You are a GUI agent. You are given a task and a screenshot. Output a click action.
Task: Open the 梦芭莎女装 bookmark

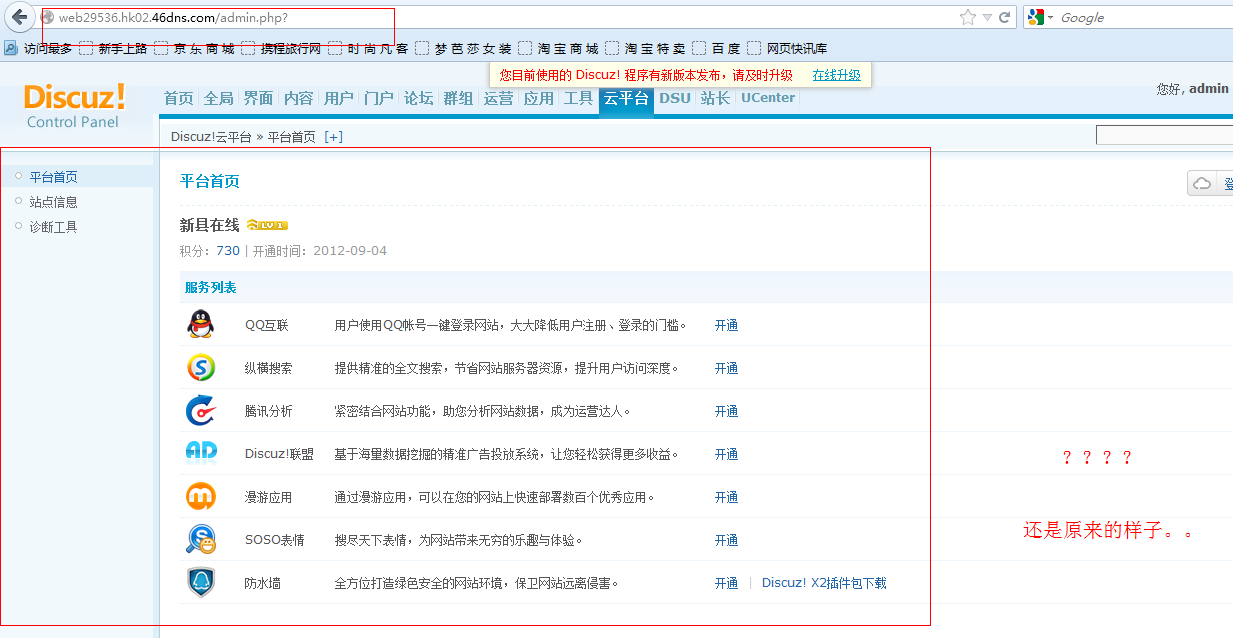464,48
